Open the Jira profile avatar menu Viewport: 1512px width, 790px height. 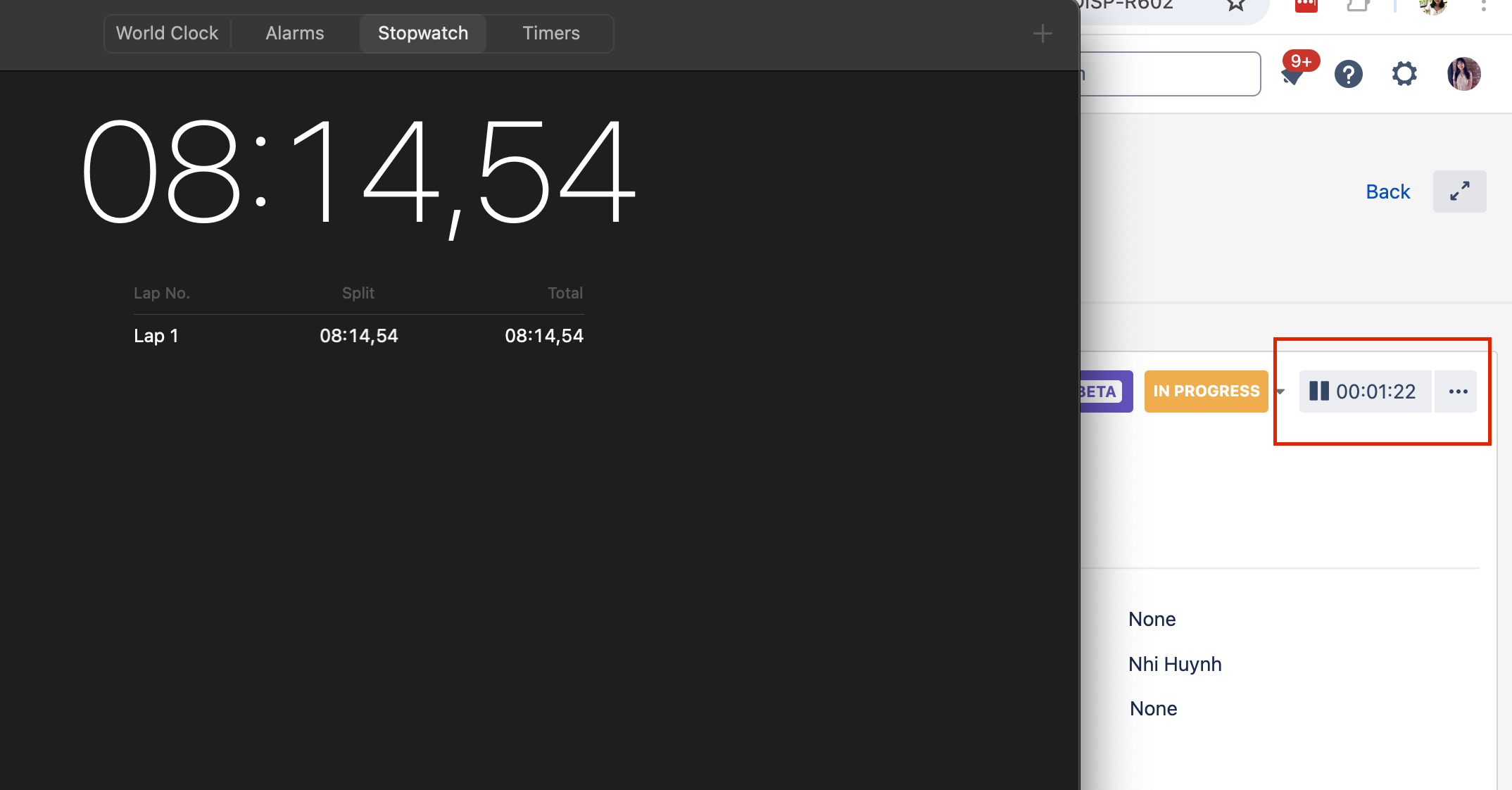[1463, 73]
